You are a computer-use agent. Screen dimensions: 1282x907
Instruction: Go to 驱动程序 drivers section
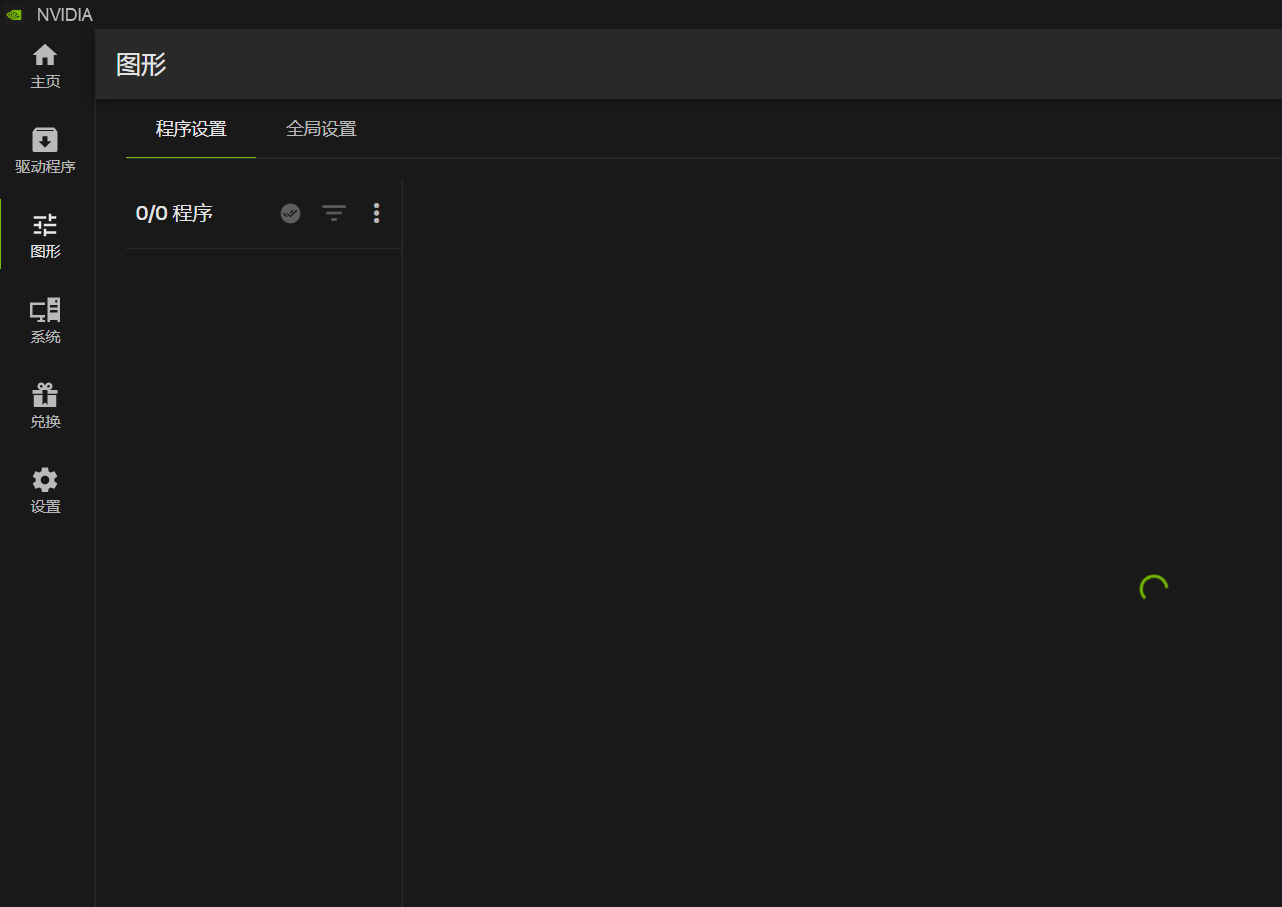pos(45,151)
